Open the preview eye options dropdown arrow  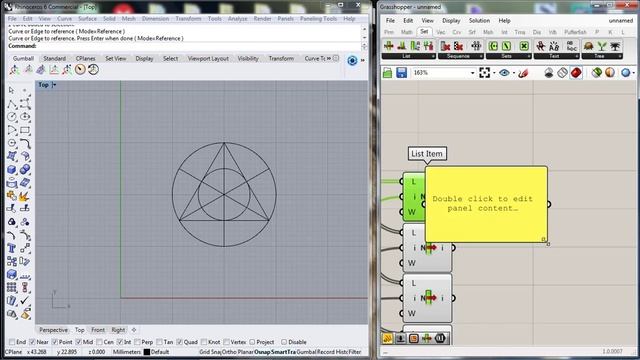pos(513,73)
